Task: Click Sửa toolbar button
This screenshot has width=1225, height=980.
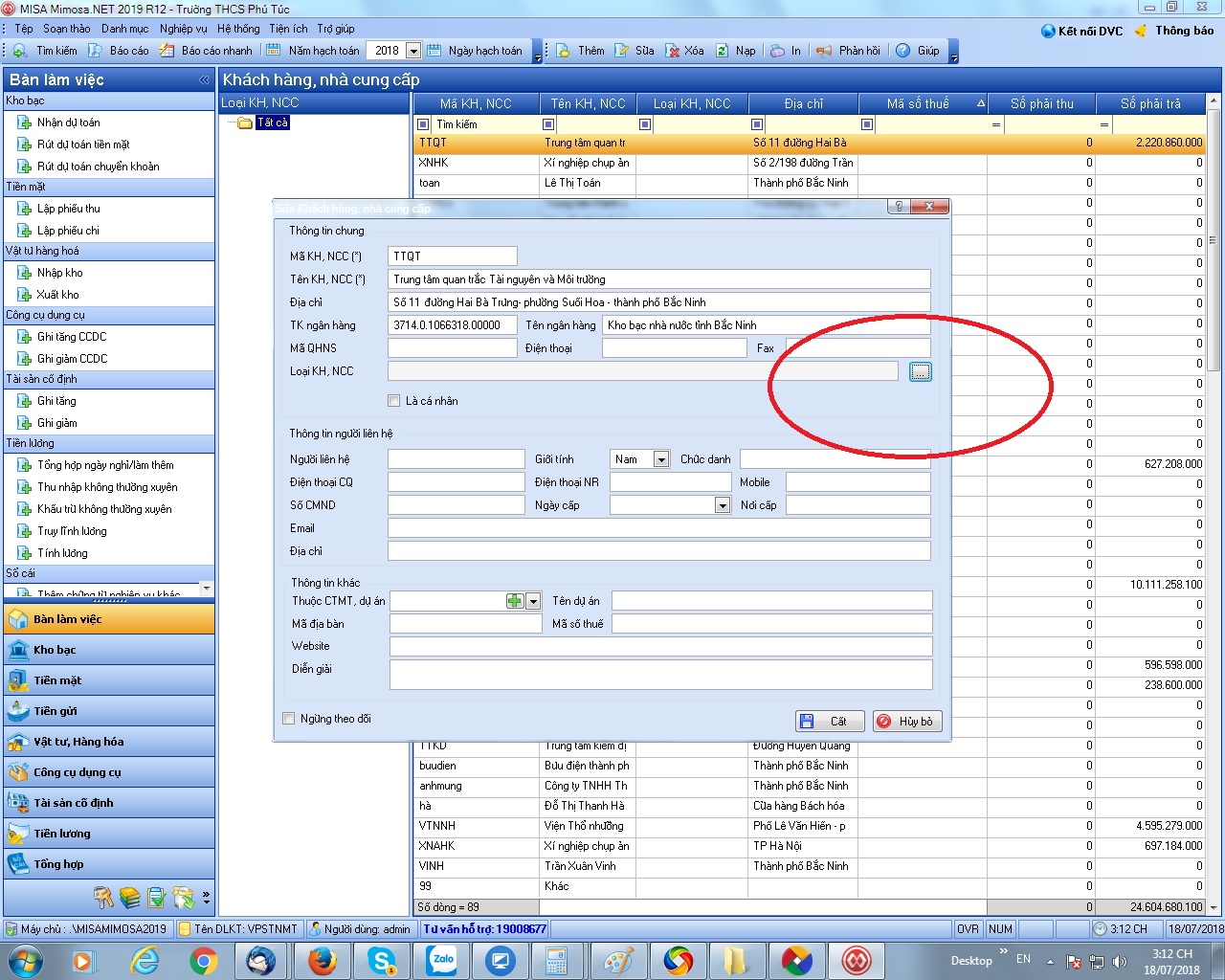Action: click(x=635, y=51)
